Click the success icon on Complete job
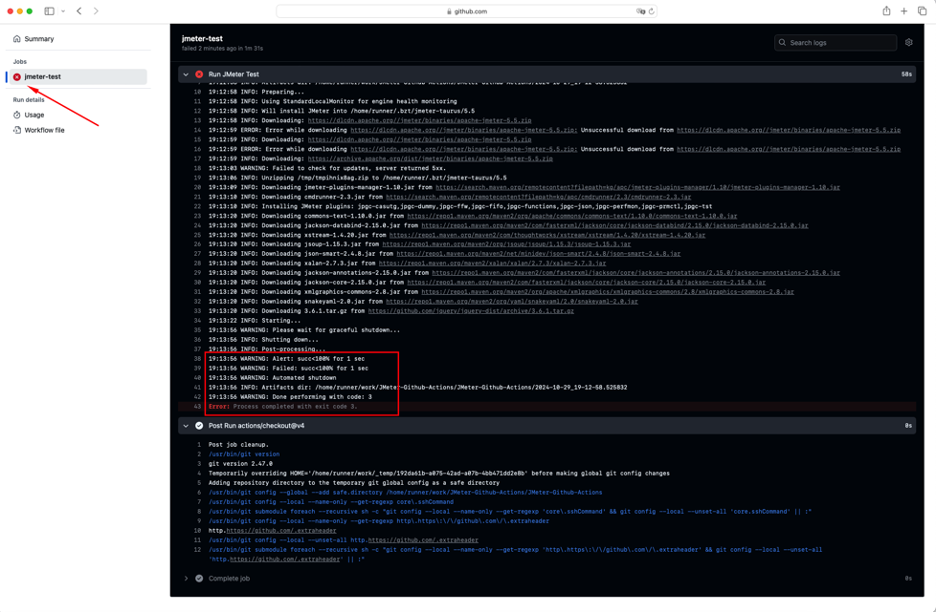The image size is (936, 612). click(199, 579)
